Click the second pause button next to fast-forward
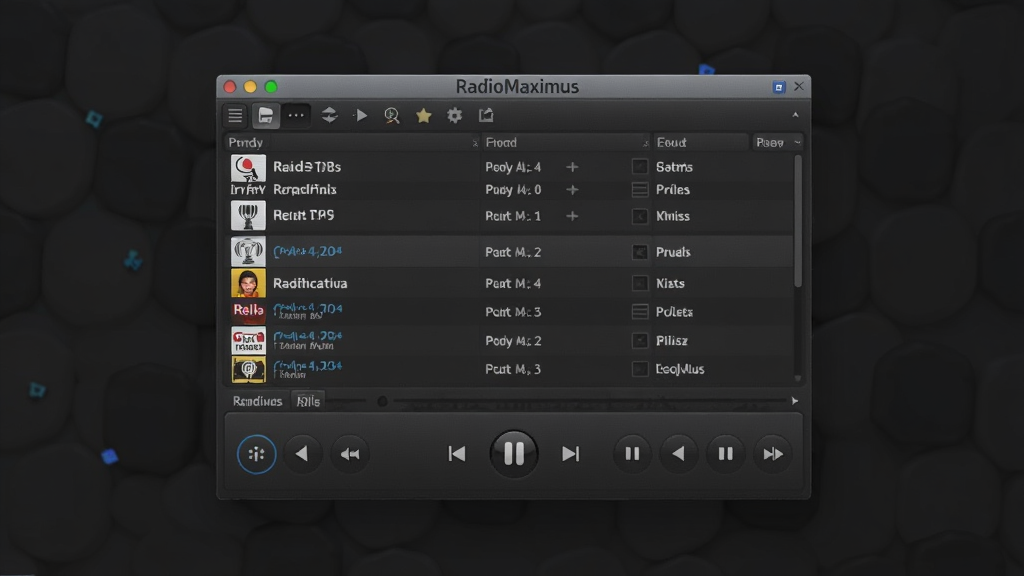 (x=726, y=454)
